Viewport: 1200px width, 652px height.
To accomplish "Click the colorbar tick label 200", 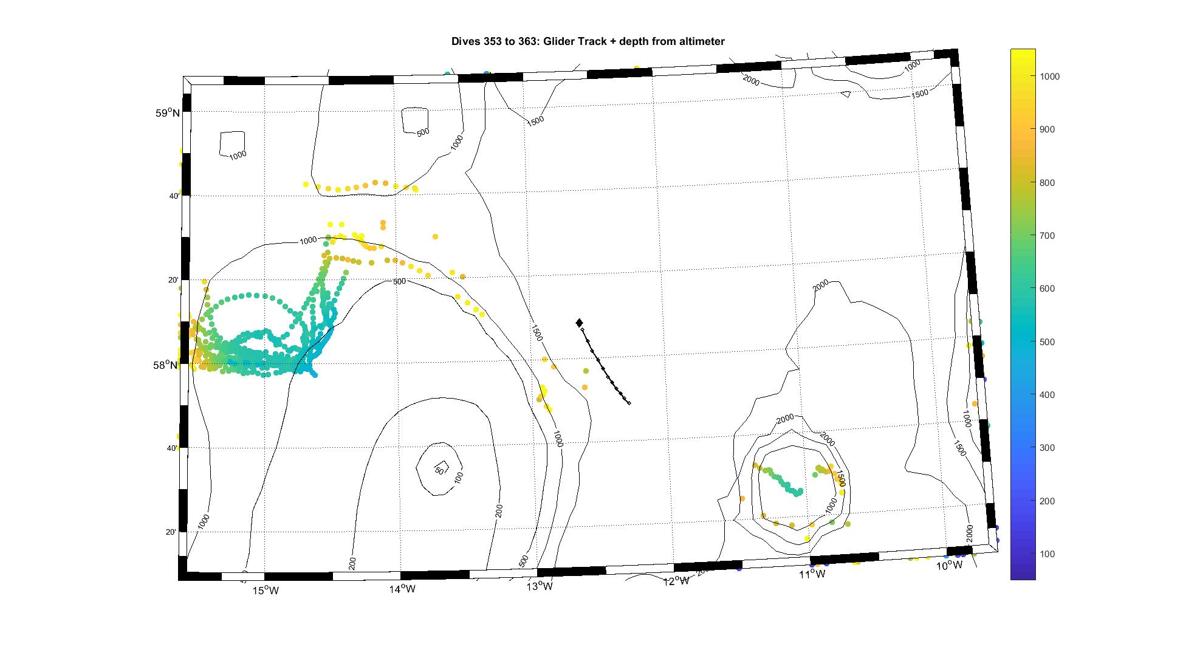I will pyautogui.click(x=1048, y=501).
